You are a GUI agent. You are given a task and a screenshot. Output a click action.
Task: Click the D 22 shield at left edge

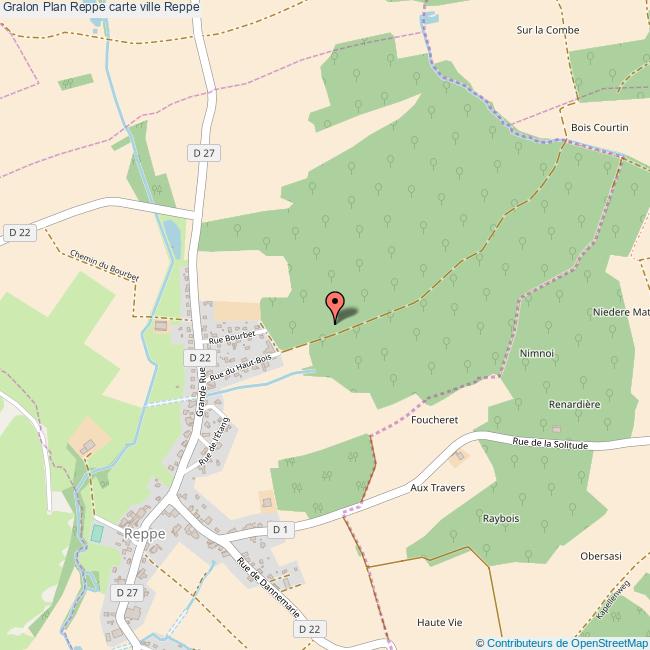tap(19, 232)
